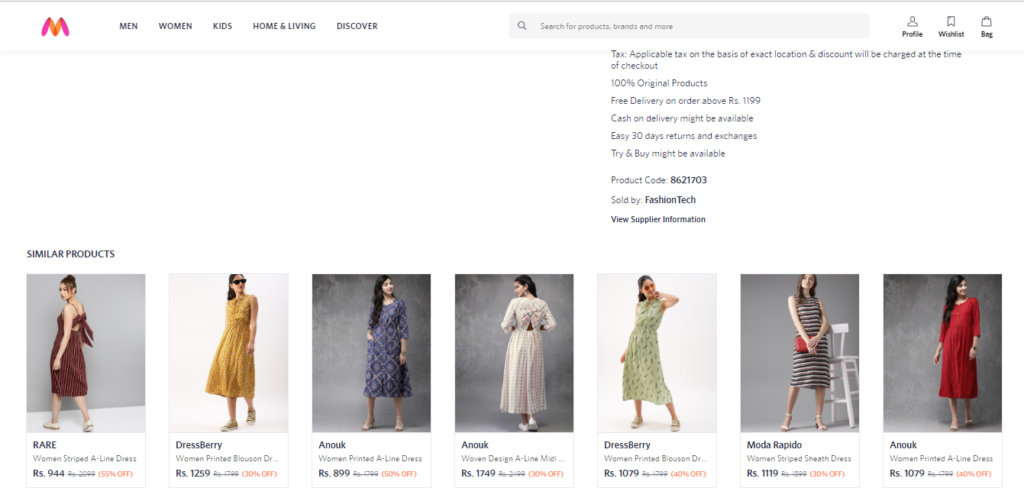
Task: Click the RARE brand name
Action: [x=44, y=445]
